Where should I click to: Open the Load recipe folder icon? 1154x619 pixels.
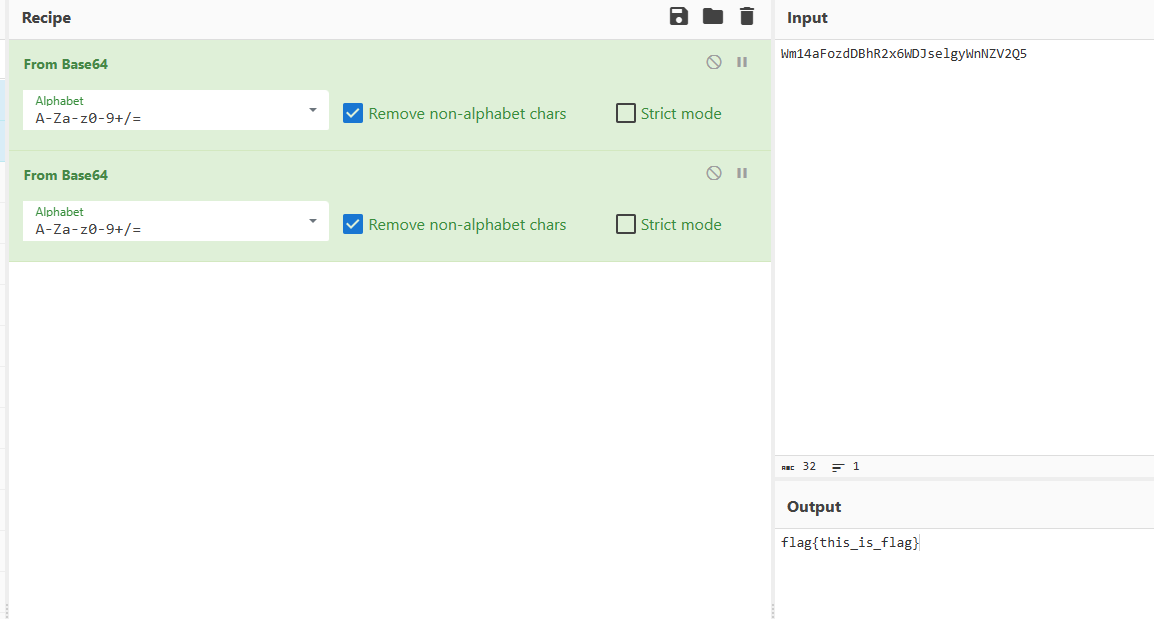pyautogui.click(x=713, y=16)
